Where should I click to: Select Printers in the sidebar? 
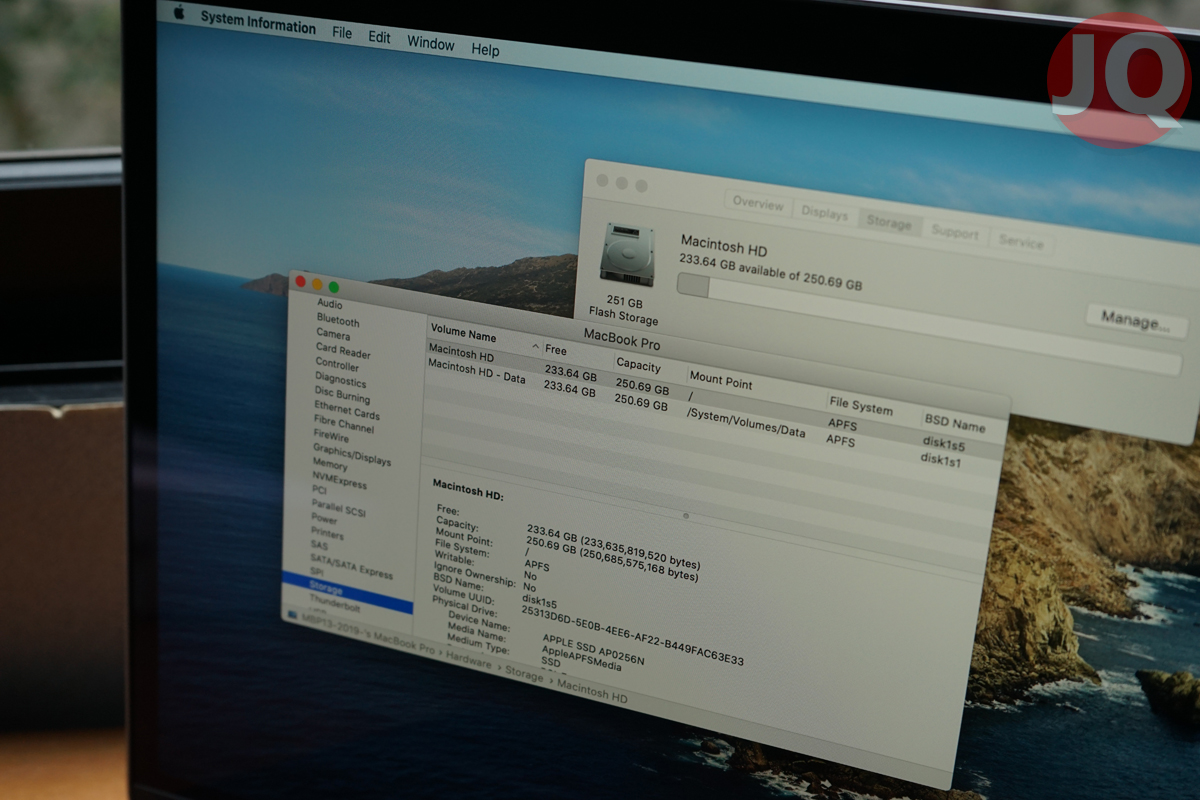(327, 535)
